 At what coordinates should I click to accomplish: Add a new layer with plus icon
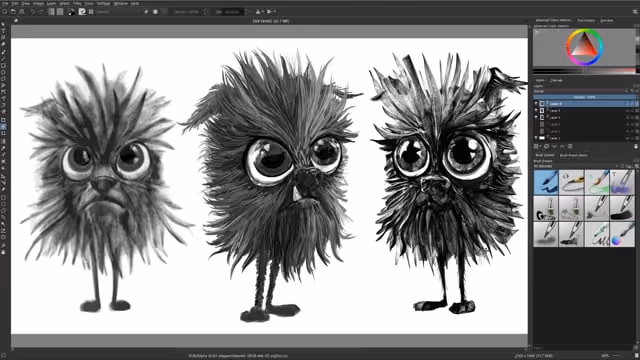coord(536,146)
